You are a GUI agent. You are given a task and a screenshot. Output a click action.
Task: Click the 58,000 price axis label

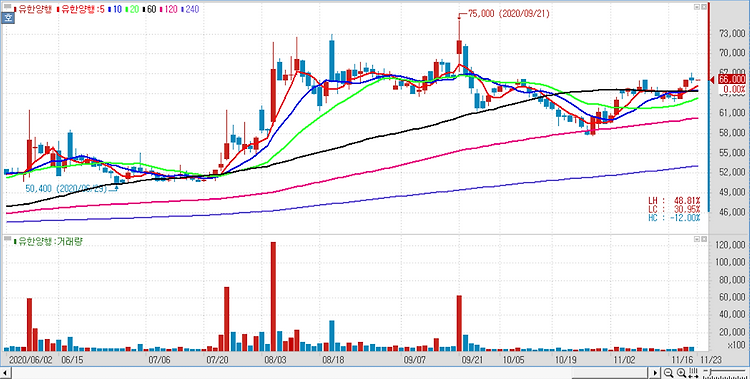point(732,133)
